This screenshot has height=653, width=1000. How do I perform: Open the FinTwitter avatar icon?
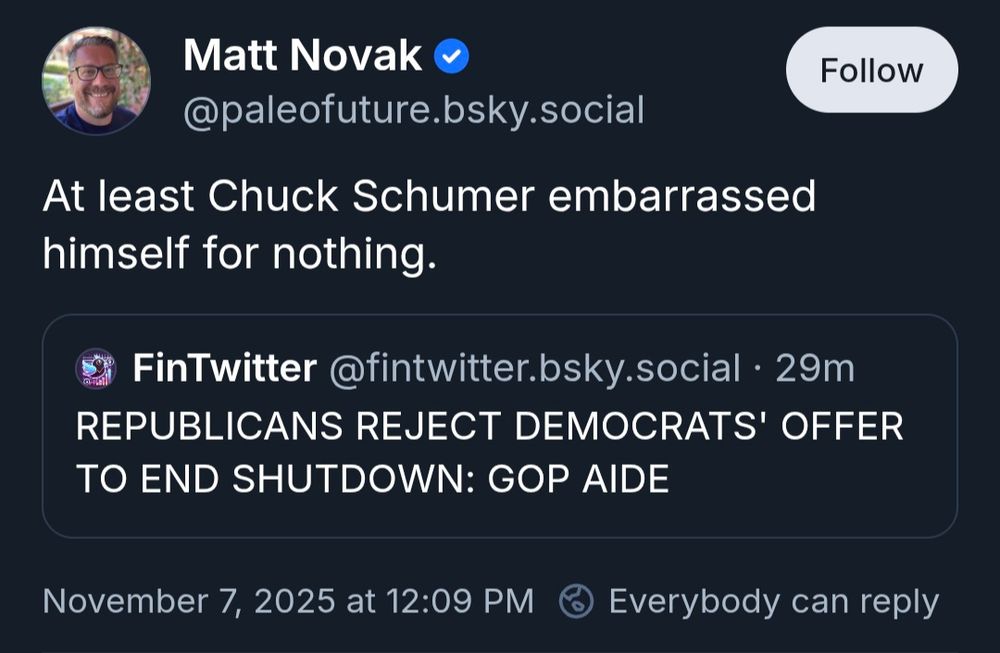point(96,369)
